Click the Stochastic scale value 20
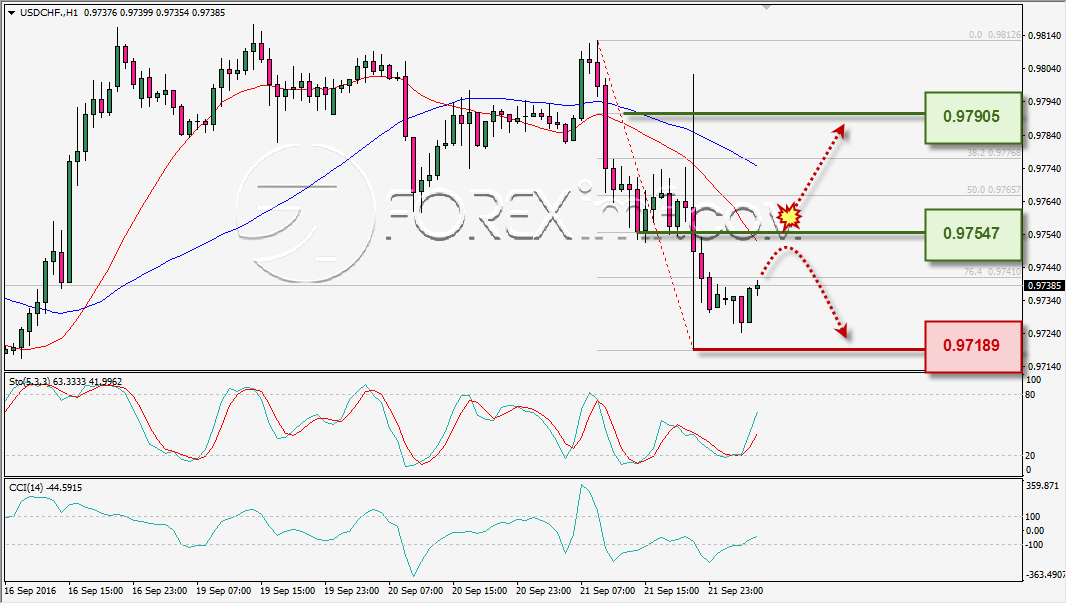This screenshot has width=1067, height=604. pyautogui.click(x=1030, y=456)
